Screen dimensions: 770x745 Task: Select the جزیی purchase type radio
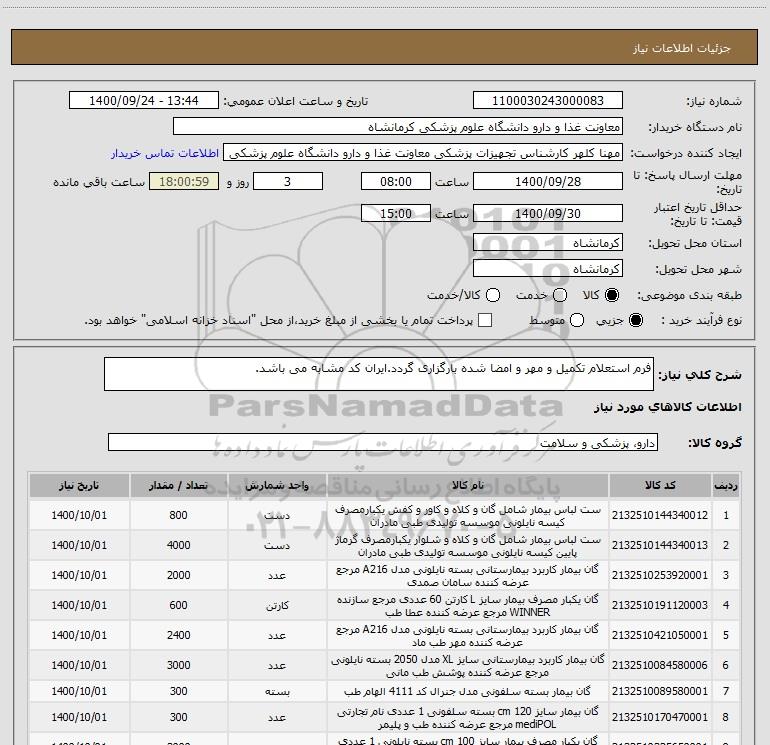pyautogui.click(x=635, y=320)
